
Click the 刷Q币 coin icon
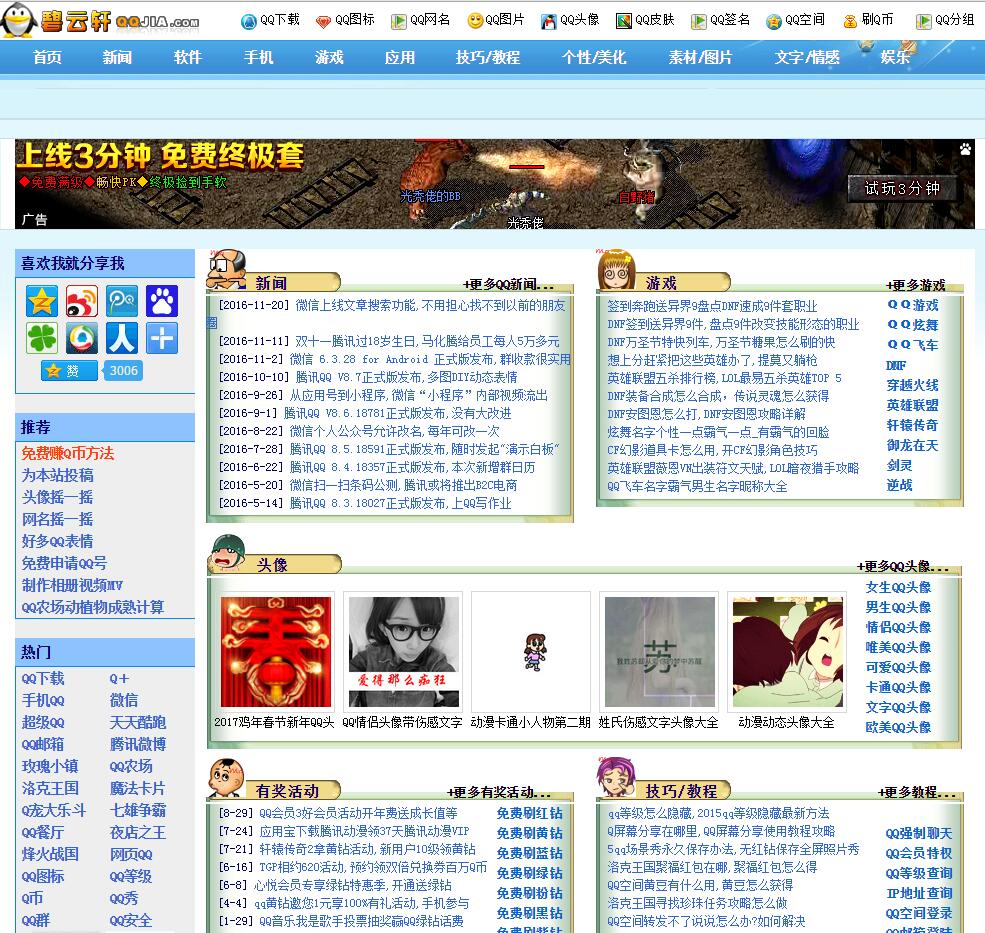[x=850, y=22]
